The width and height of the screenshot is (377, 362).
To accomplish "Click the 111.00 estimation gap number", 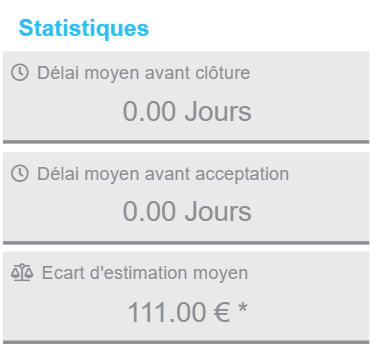I will 167,312.
